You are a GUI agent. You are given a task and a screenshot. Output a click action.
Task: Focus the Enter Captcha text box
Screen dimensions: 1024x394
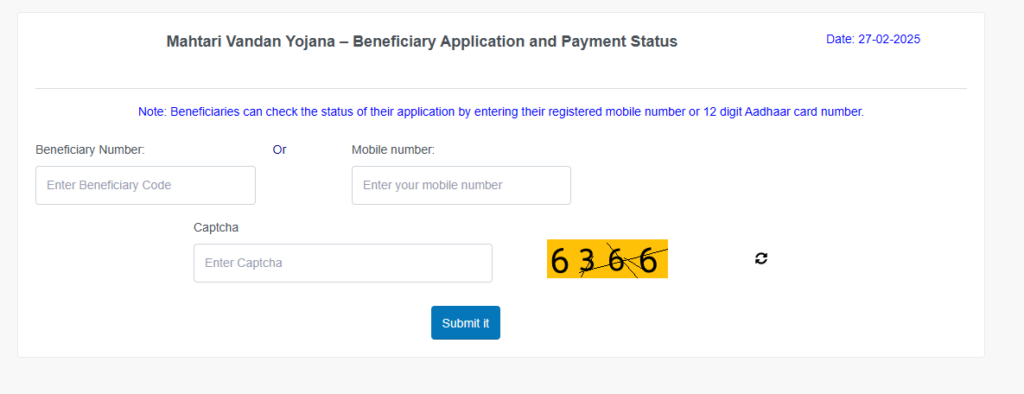[x=343, y=263]
